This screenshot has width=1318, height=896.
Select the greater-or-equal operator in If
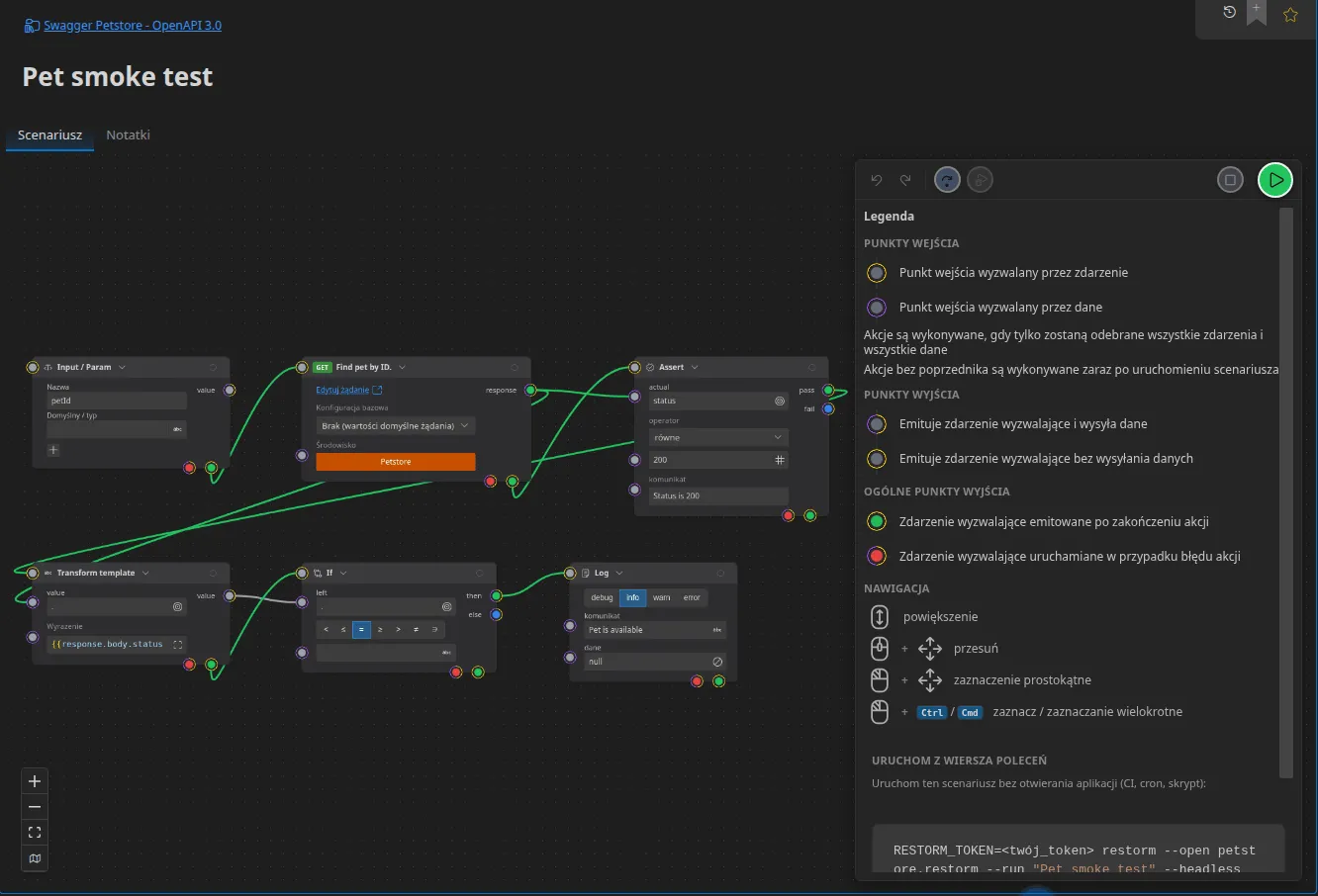point(380,629)
